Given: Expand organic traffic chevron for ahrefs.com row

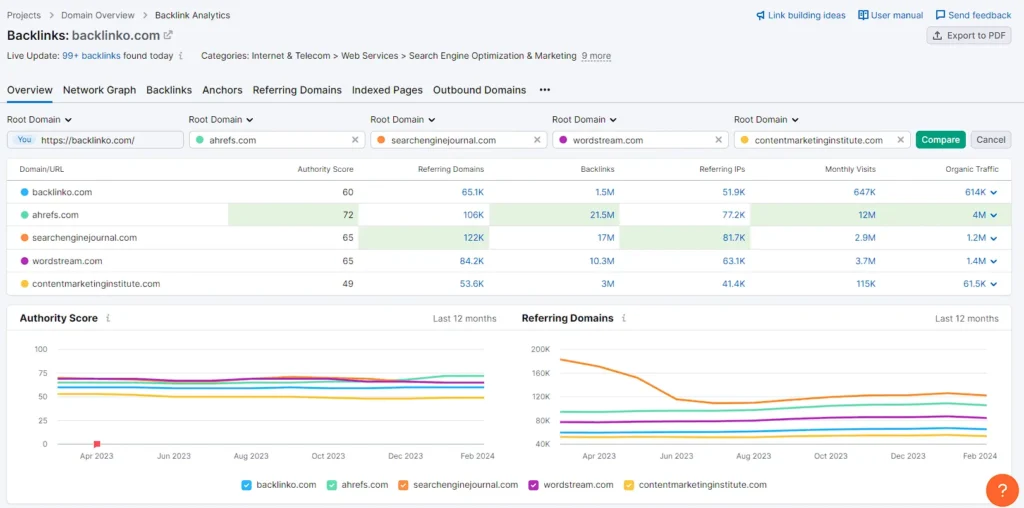Looking at the screenshot, I should (993, 215).
